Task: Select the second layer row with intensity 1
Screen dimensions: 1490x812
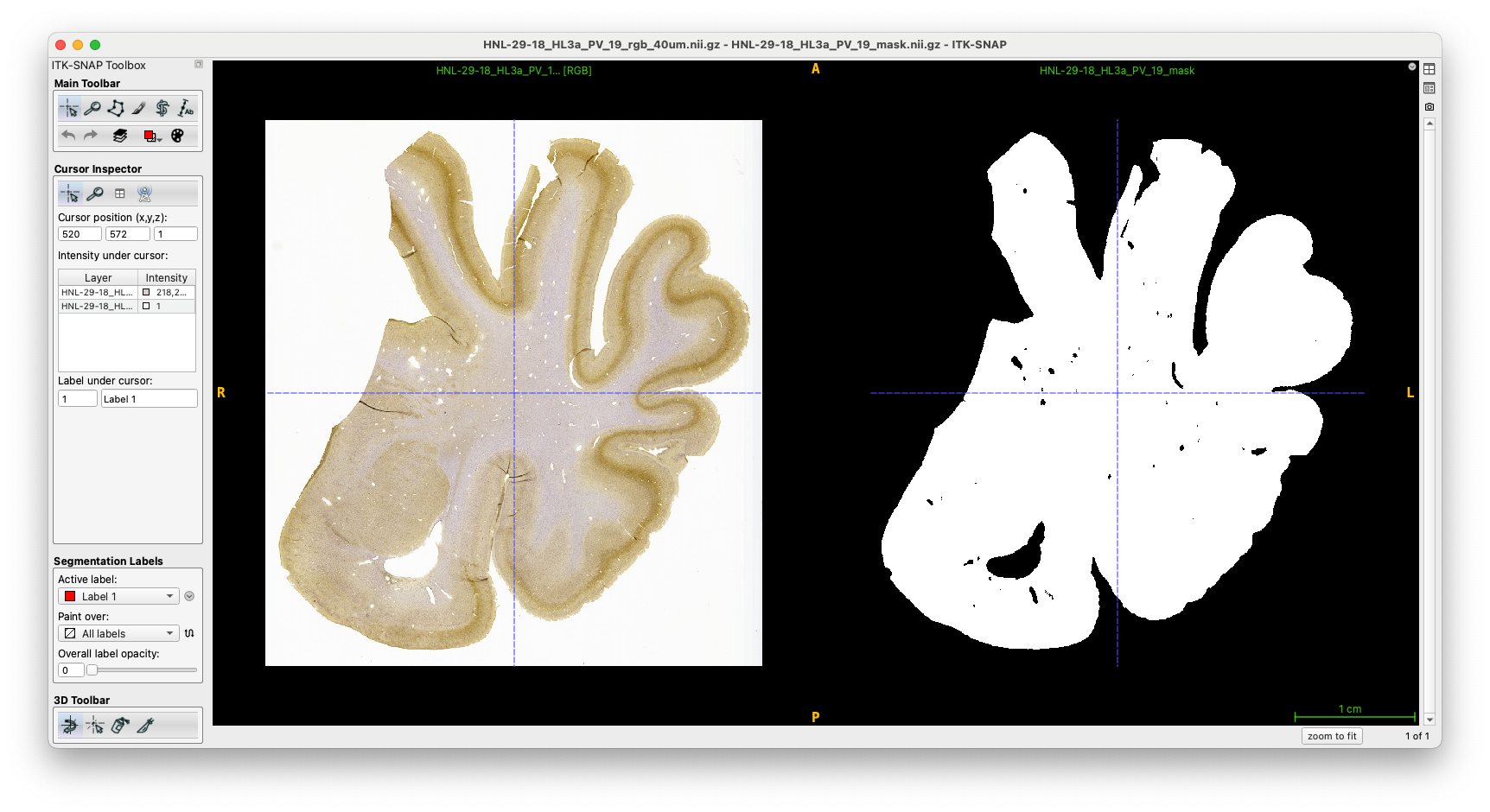Action: [126, 306]
